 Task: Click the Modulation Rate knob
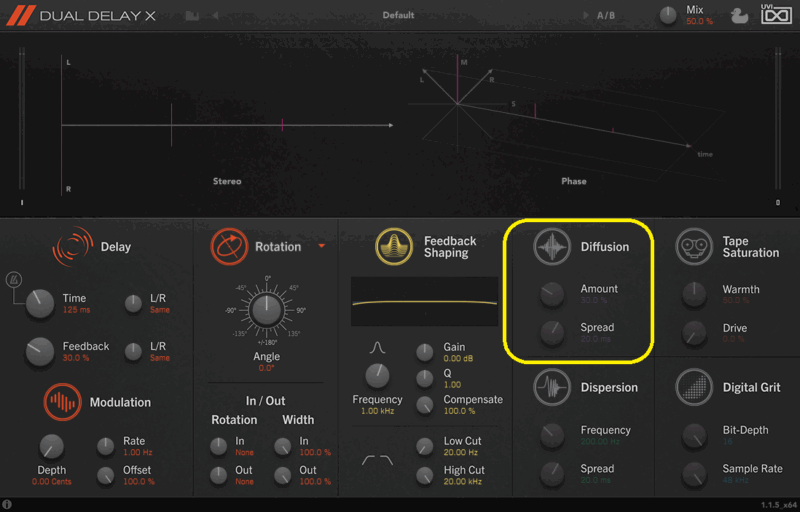coord(106,446)
